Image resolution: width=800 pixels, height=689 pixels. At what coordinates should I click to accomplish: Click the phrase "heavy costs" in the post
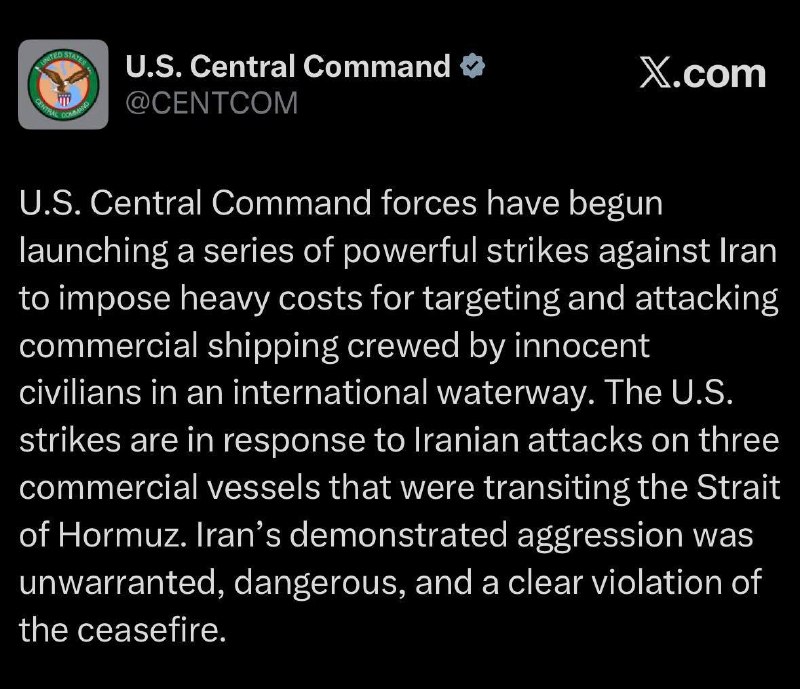point(271,298)
